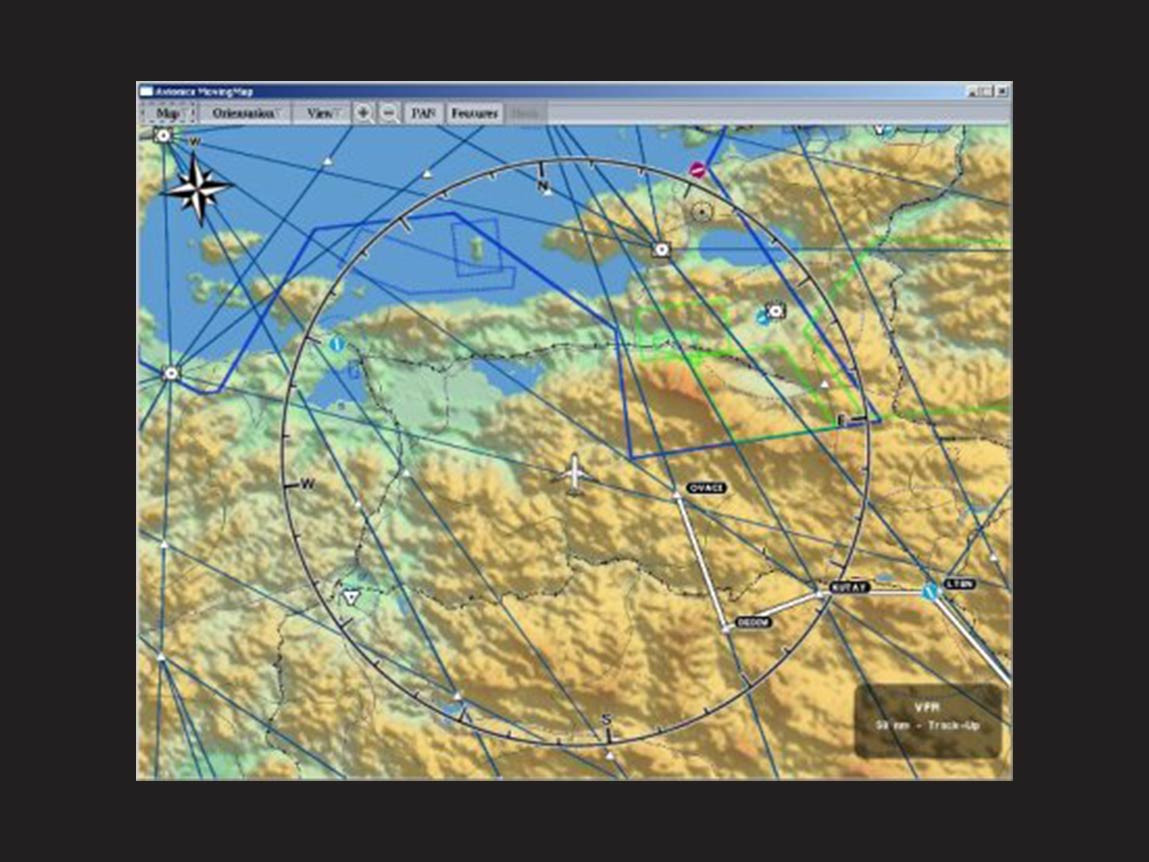1149x862 pixels.
Task: Select the blue info marker on coastline
Action: pos(336,343)
